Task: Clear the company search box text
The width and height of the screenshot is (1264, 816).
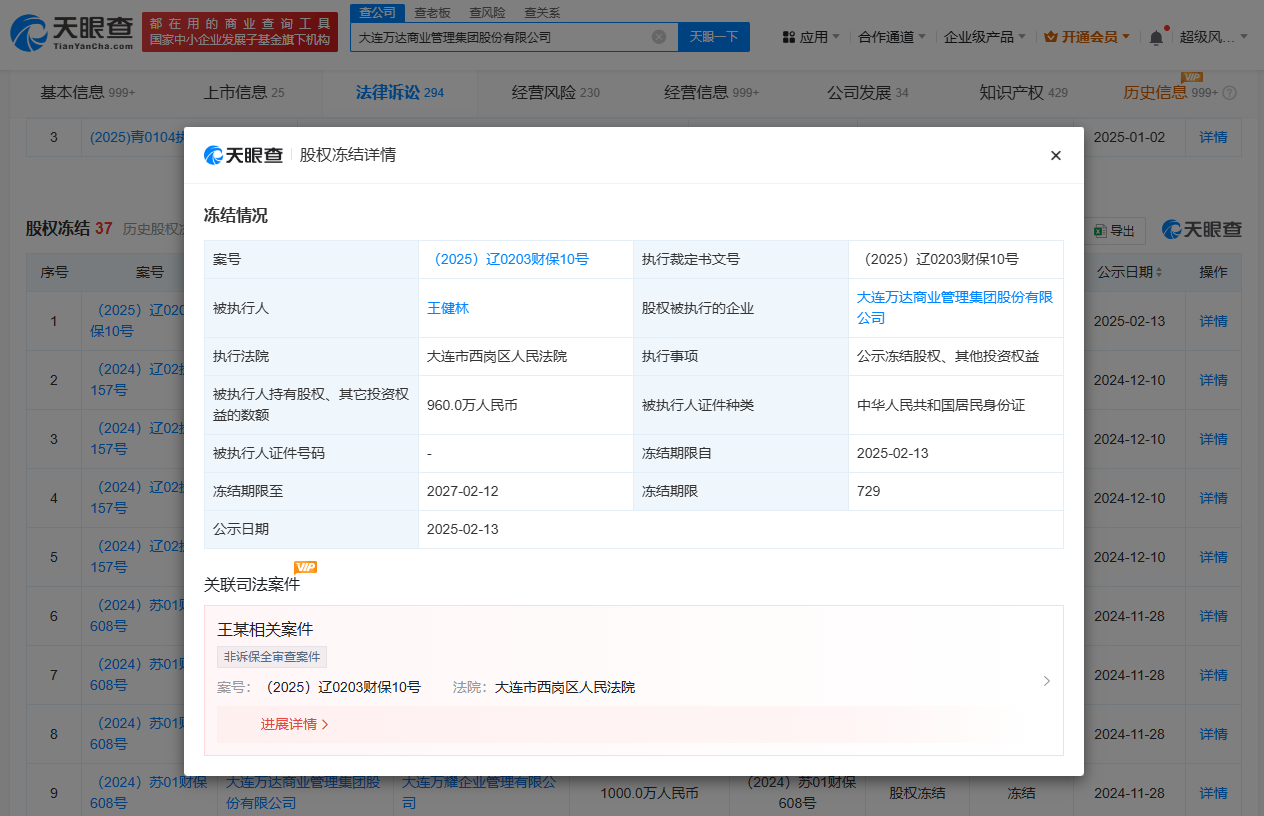Action: point(659,37)
